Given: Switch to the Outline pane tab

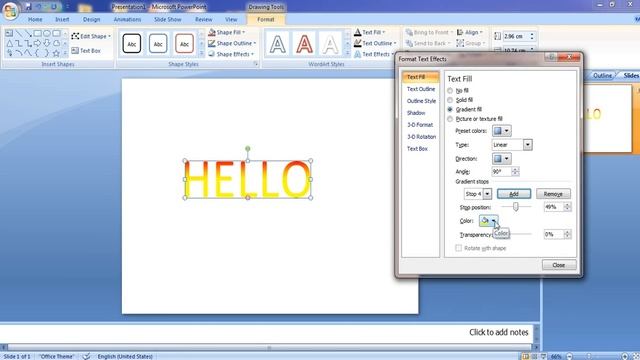Looking at the screenshot, I should [x=602, y=76].
